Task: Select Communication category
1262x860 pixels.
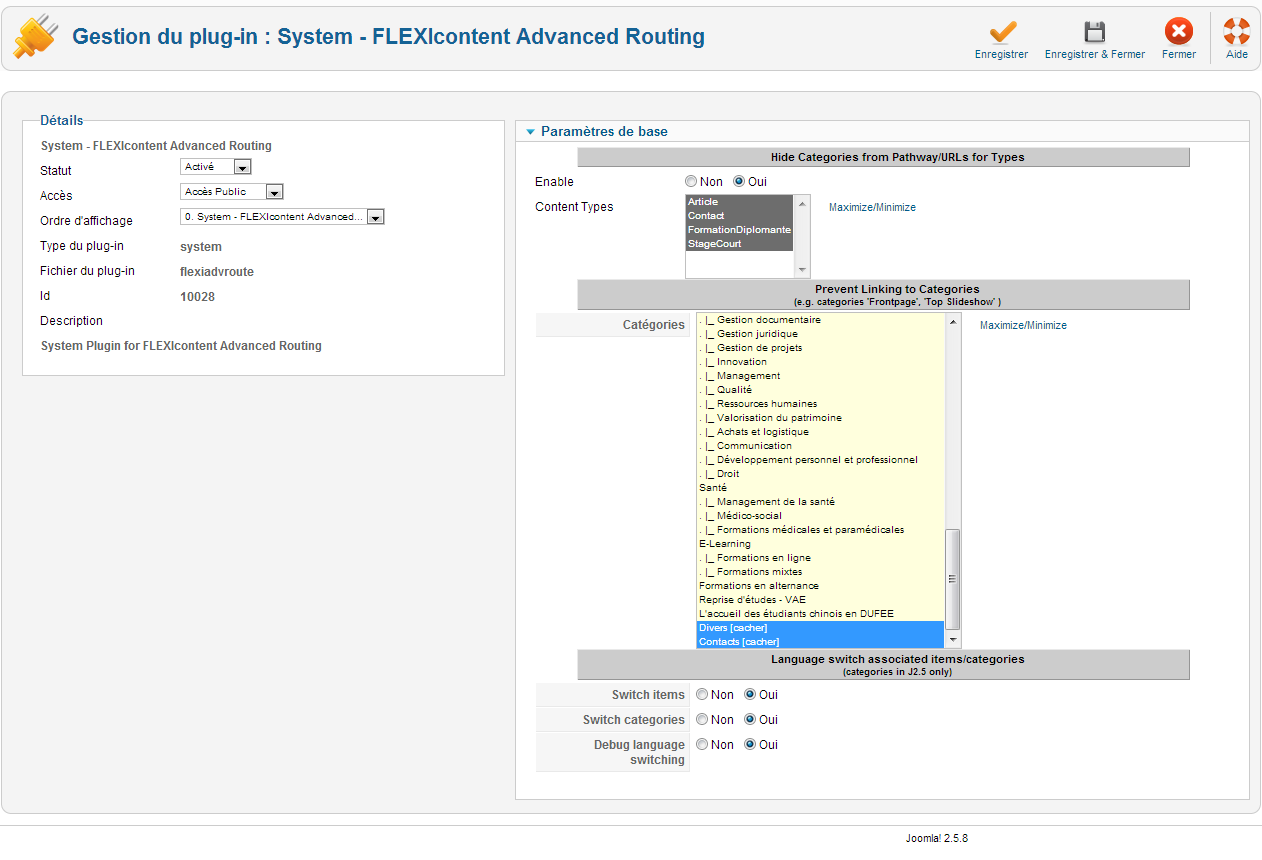Action: click(820, 446)
